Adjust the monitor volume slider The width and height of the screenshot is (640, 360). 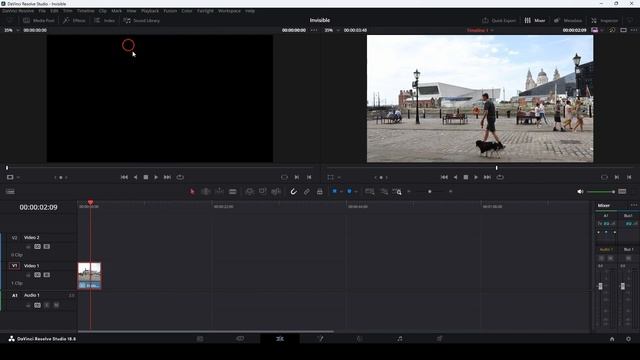[601, 191]
